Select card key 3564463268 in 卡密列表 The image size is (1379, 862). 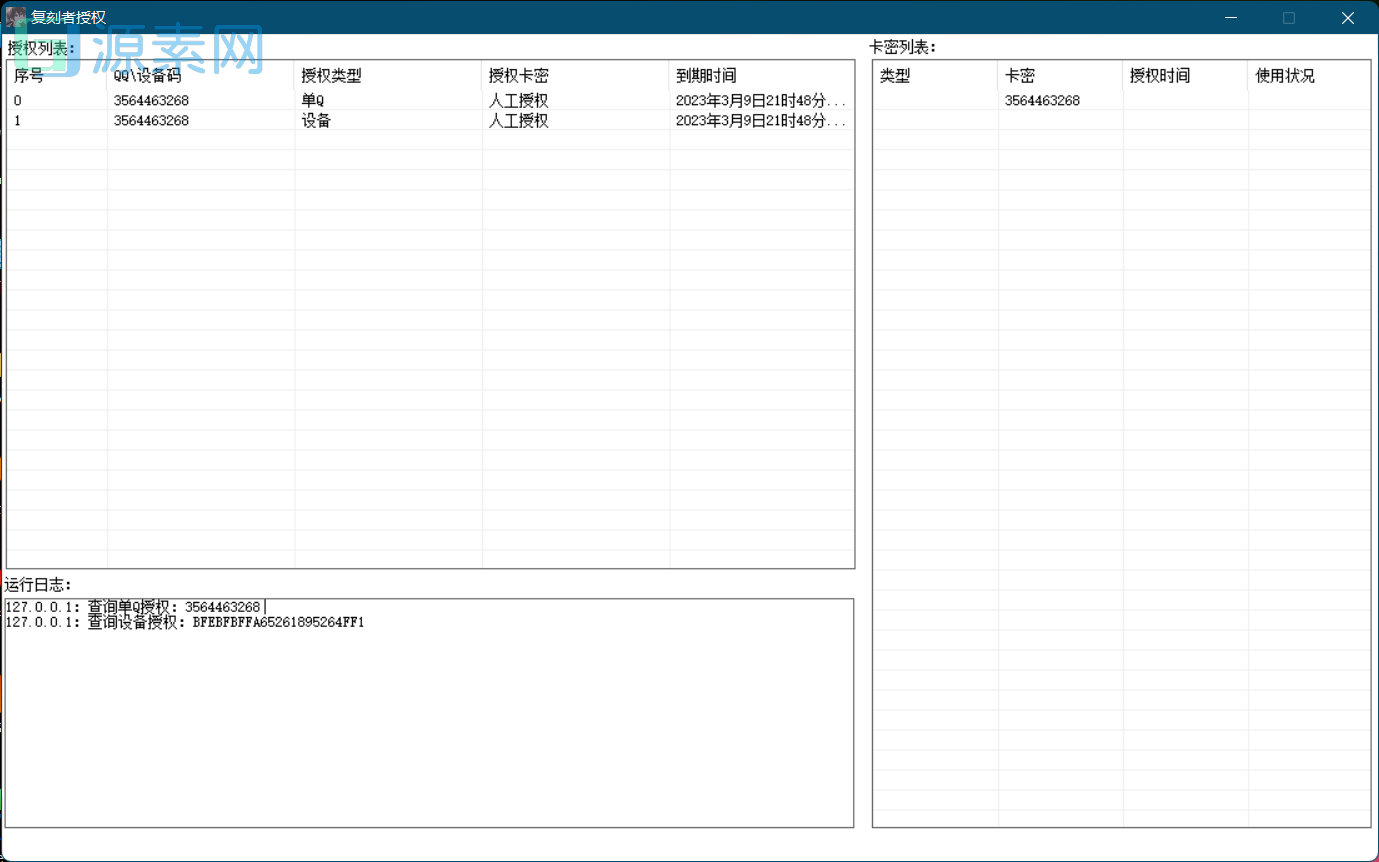[x=1042, y=101]
